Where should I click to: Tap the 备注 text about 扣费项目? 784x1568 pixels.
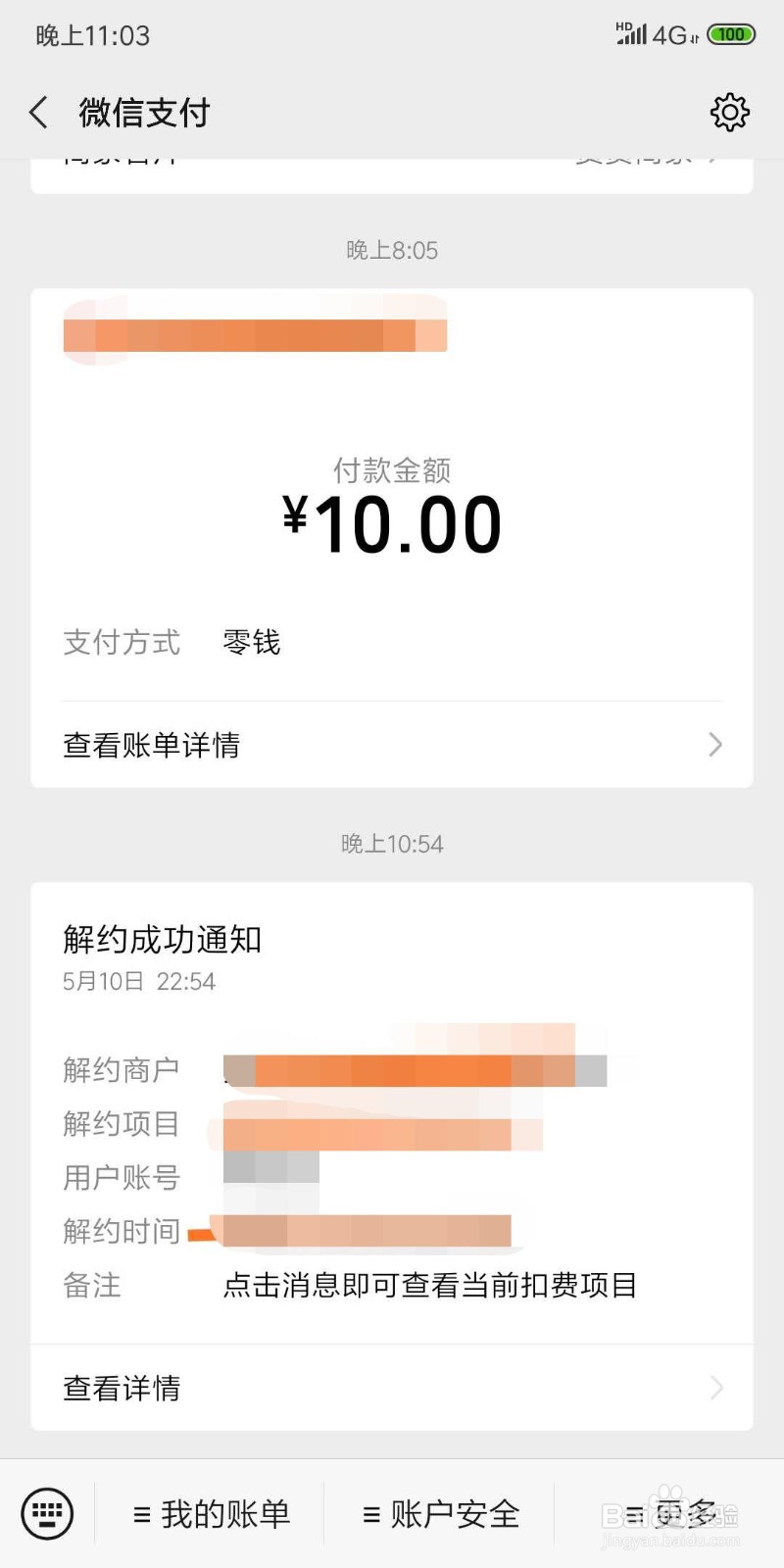430,1285
